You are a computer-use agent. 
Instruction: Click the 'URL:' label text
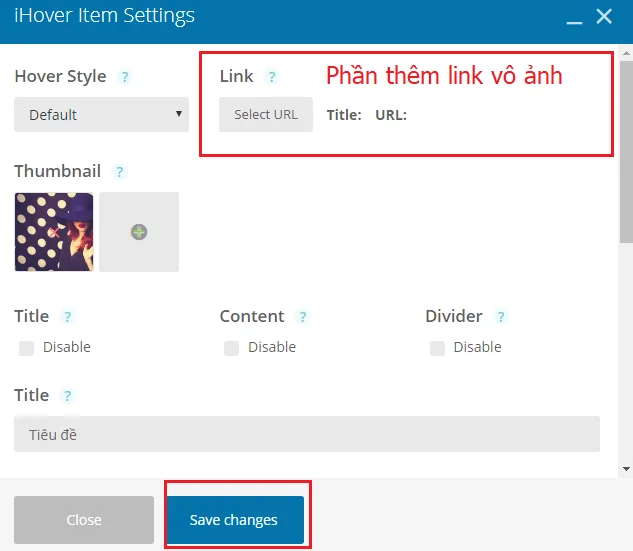tap(391, 115)
